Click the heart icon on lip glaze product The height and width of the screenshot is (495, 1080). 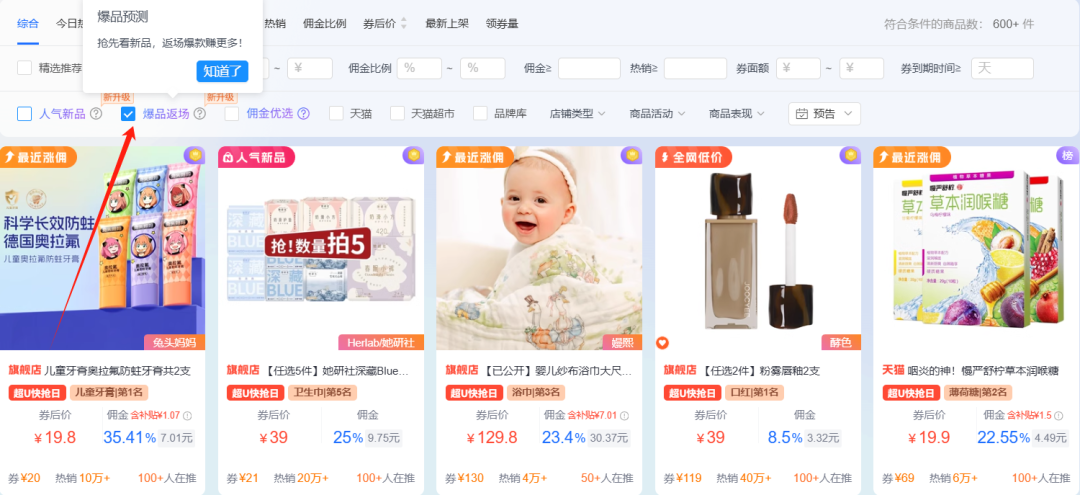[x=662, y=342]
